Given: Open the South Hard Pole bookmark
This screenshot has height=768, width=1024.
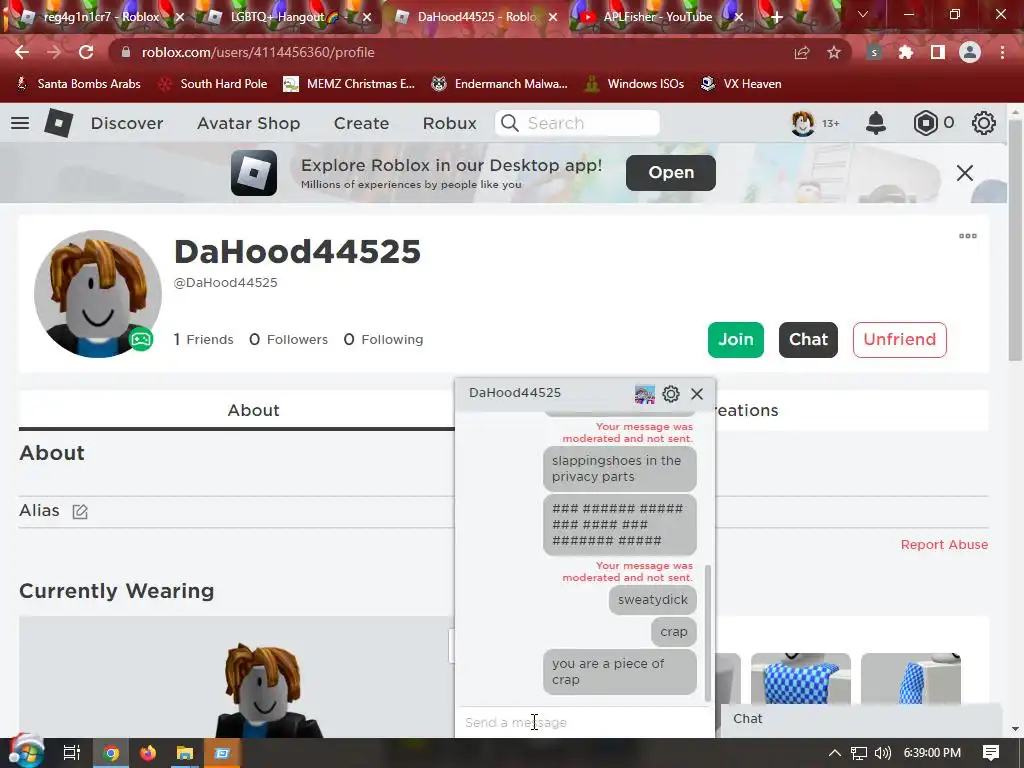Looking at the screenshot, I should click(x=213, y=84).
